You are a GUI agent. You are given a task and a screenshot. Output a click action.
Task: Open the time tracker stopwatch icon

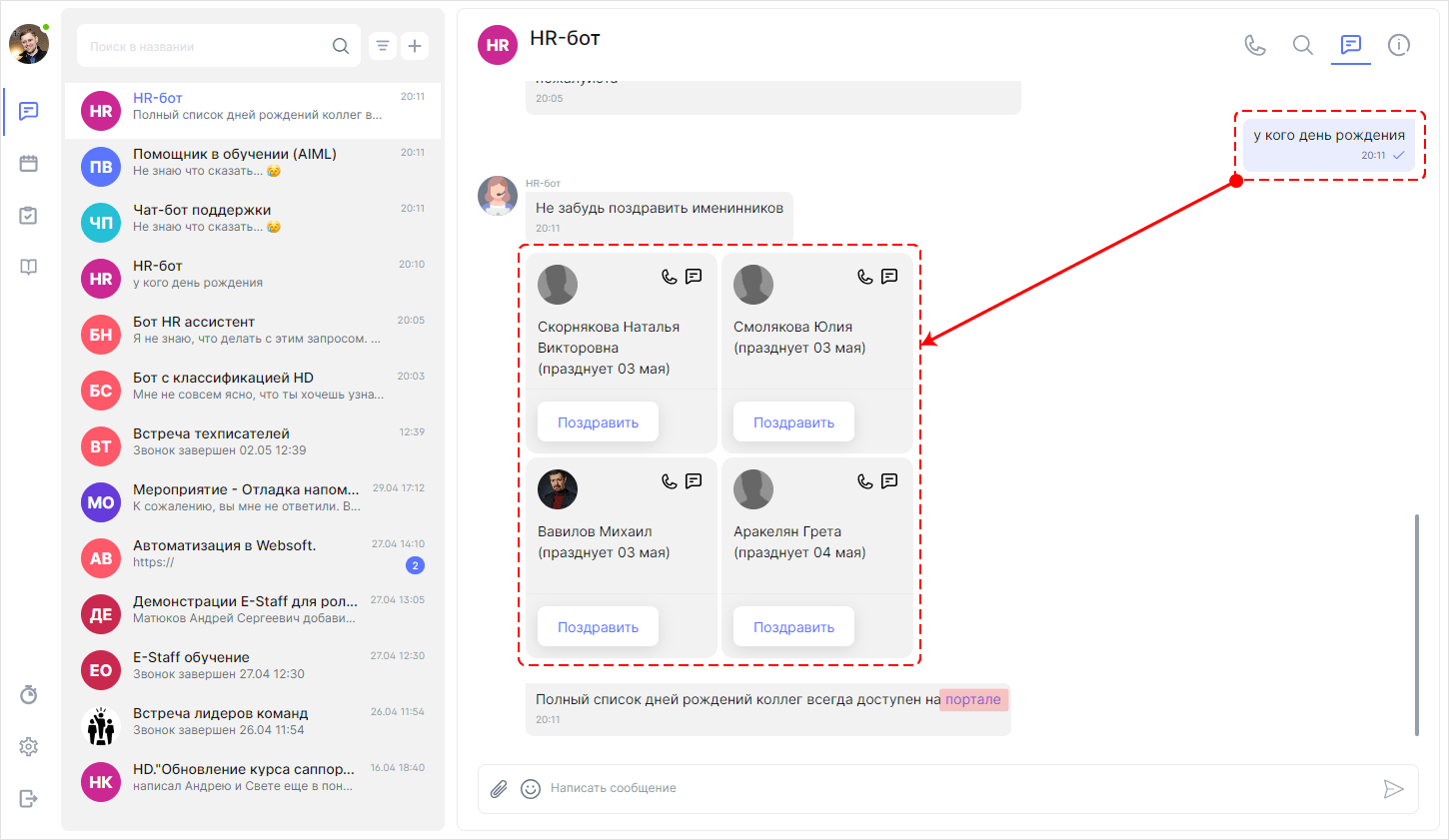(28, 693)
